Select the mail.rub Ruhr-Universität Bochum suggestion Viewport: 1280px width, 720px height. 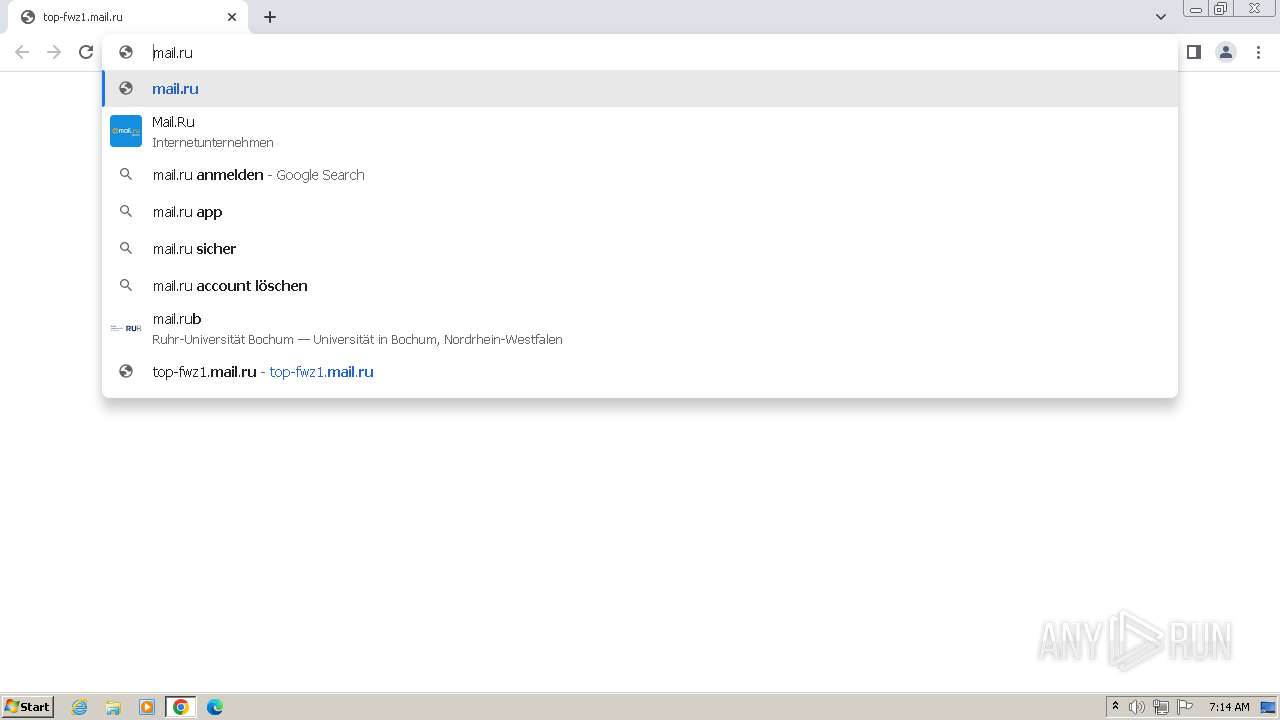point(640,328)
